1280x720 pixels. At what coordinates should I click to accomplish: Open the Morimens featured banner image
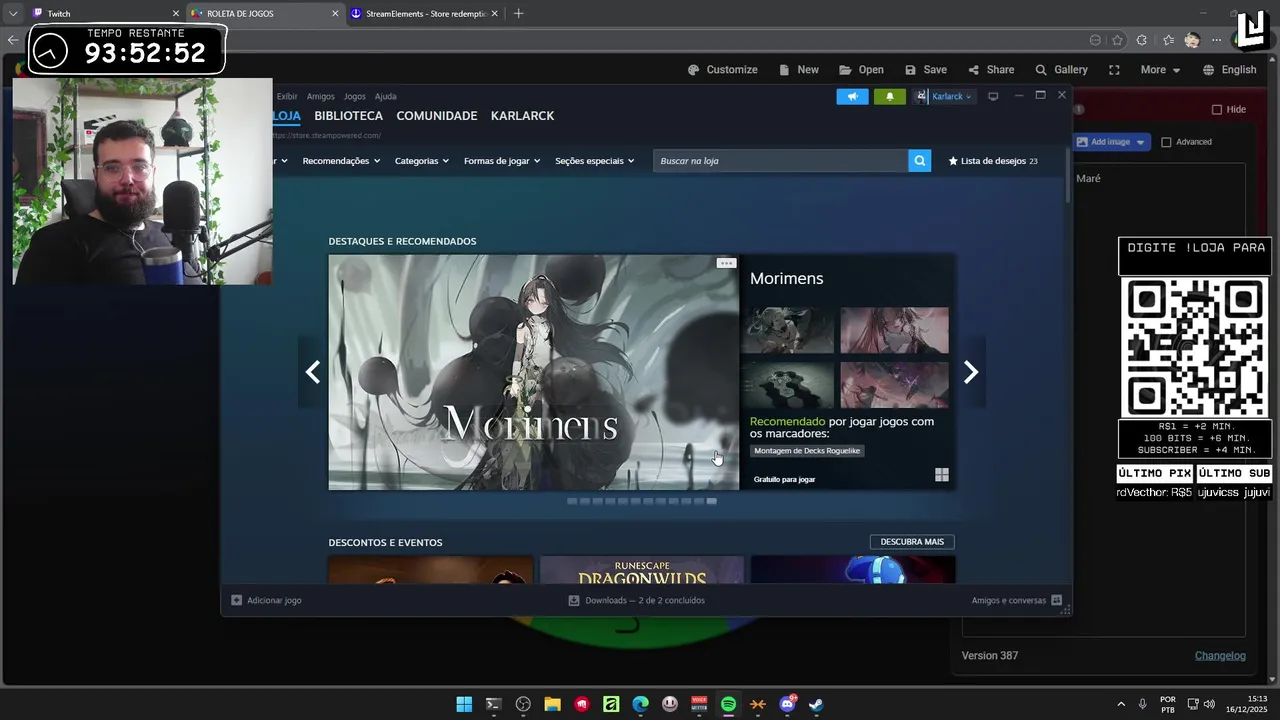point(534,372)
